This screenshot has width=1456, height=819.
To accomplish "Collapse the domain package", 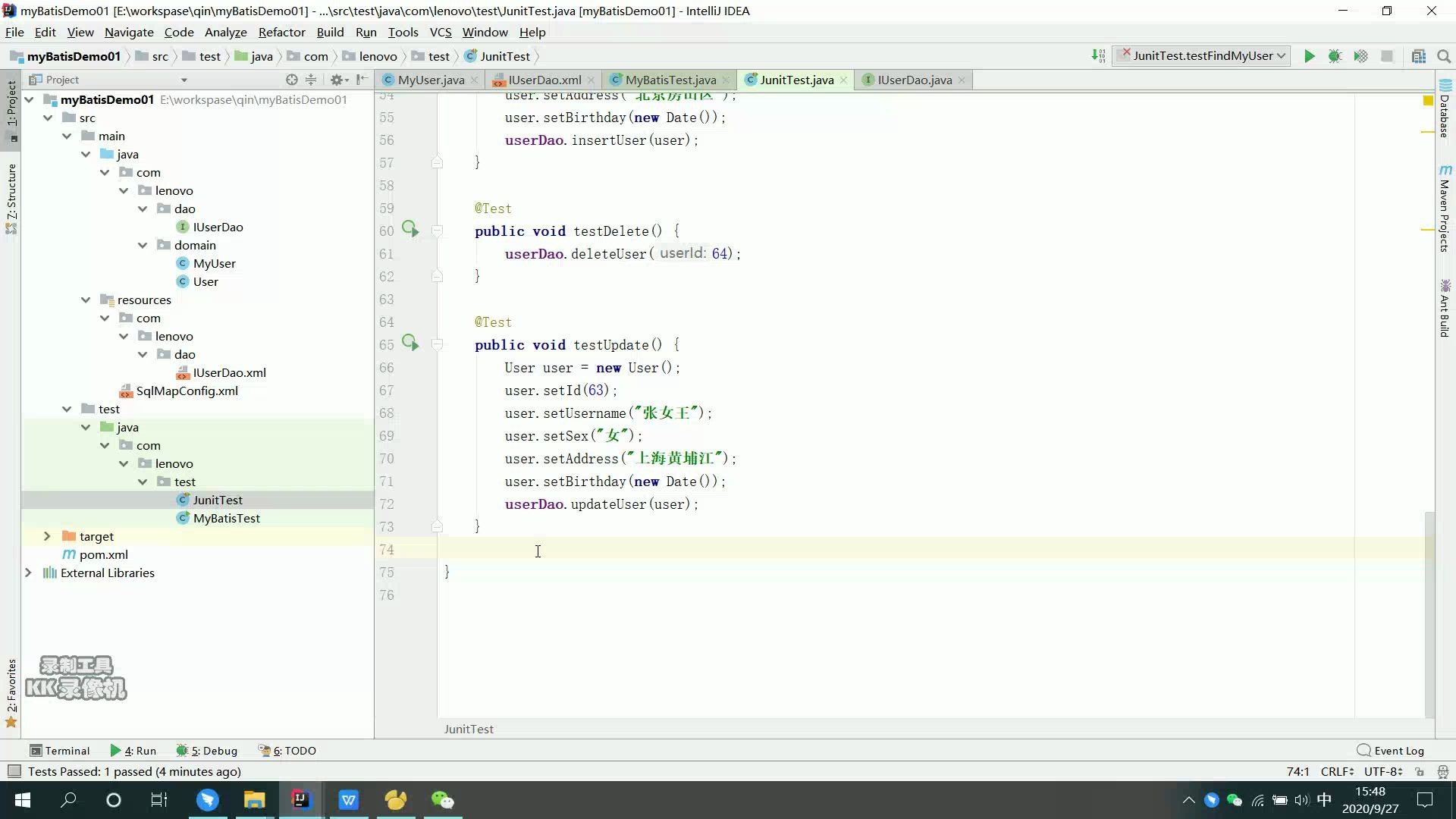I will 143,245.
